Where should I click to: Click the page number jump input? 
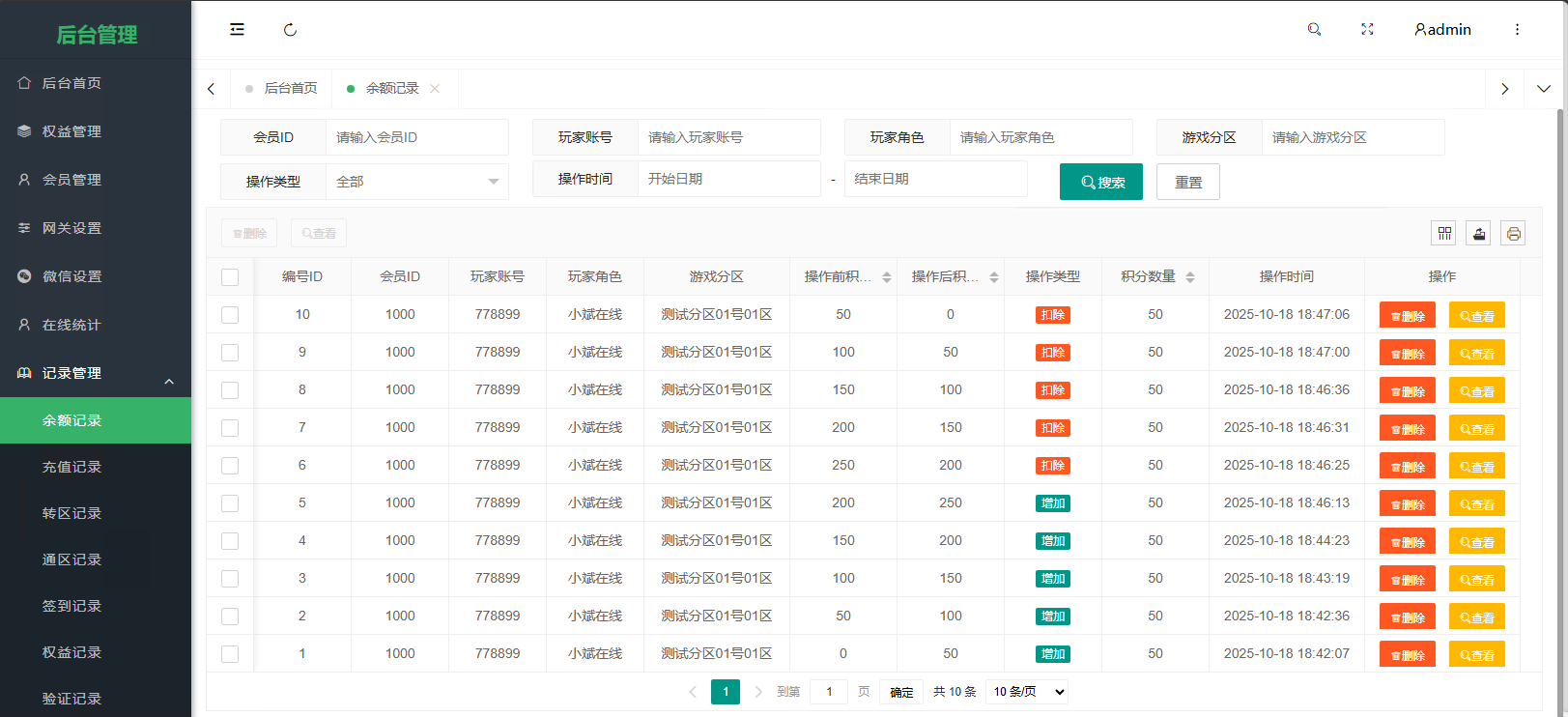tap(829, 692)
